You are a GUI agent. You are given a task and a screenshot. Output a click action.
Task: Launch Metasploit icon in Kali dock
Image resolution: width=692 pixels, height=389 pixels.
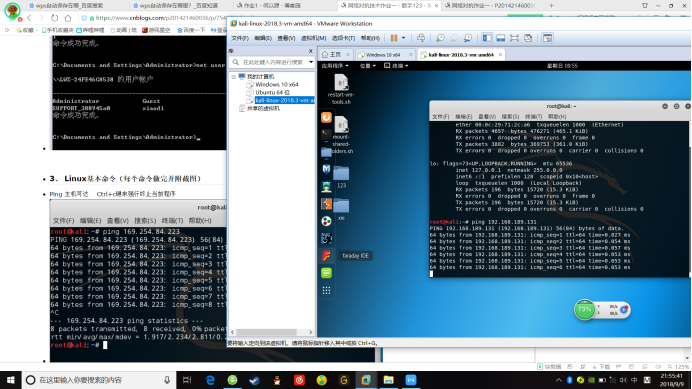pyautogui.click(x=326, y=169)
